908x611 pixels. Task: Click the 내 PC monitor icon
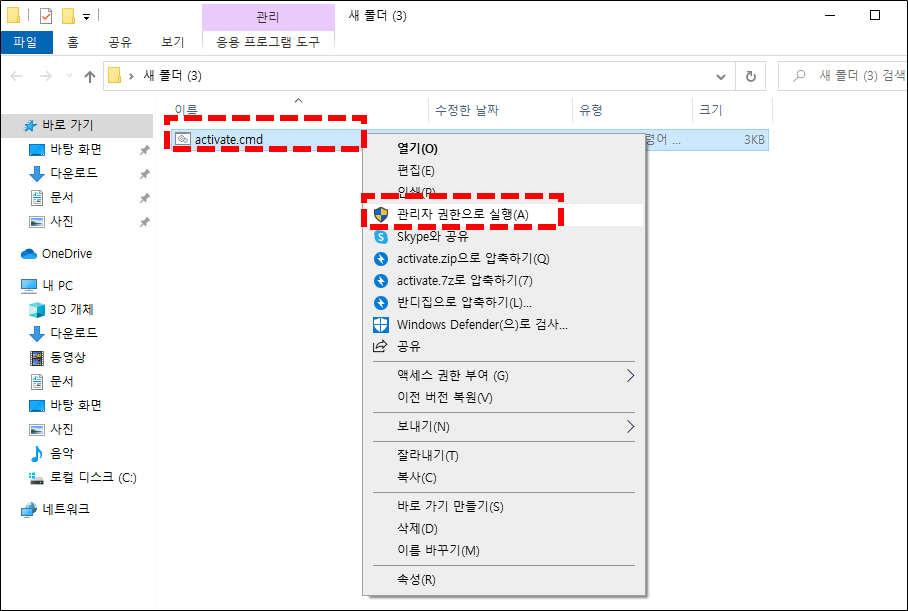(x=29, y=286)
